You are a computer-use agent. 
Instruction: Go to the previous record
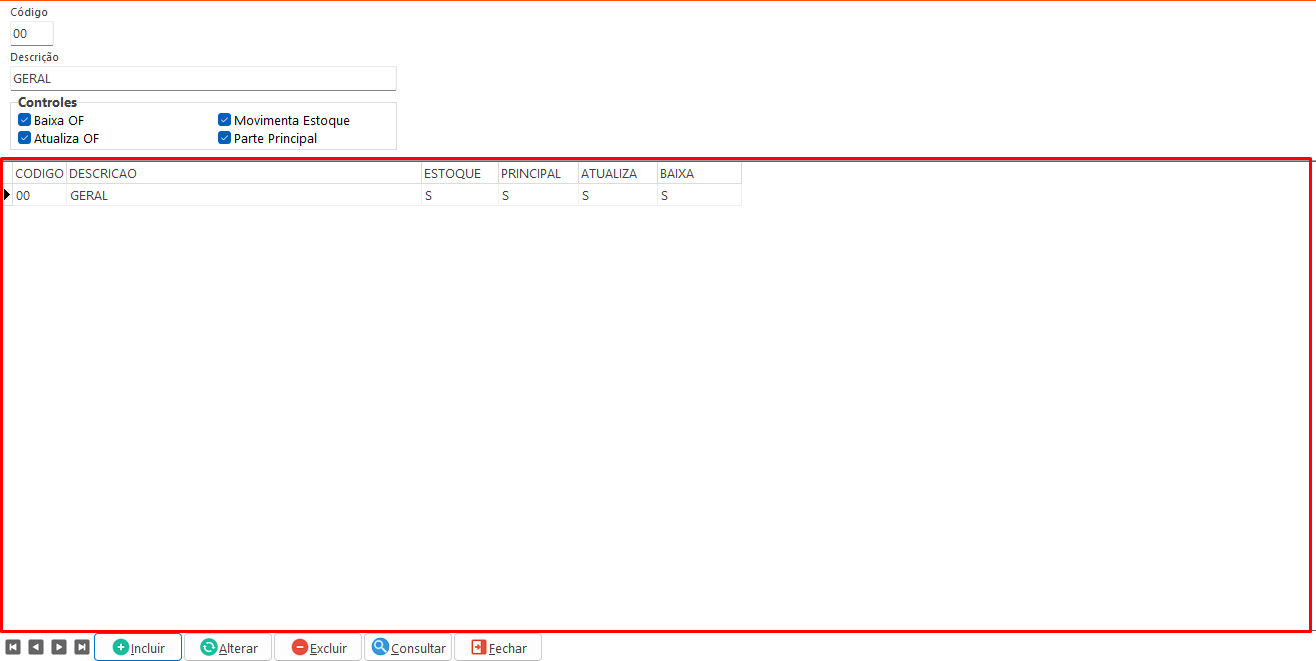[36, 647]
